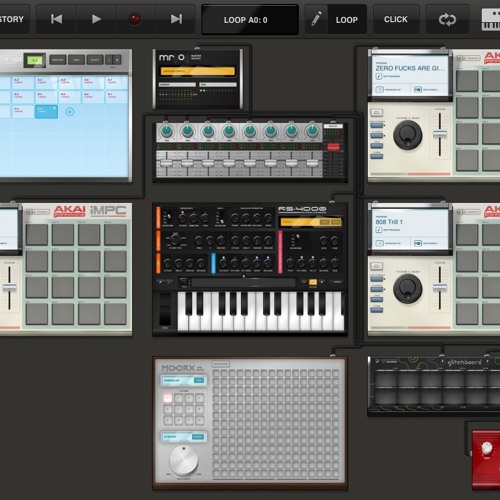500x500 pixels.
Task: Turn the data wheel on the ZERO… iMPC
Action: tap(408, 135)
